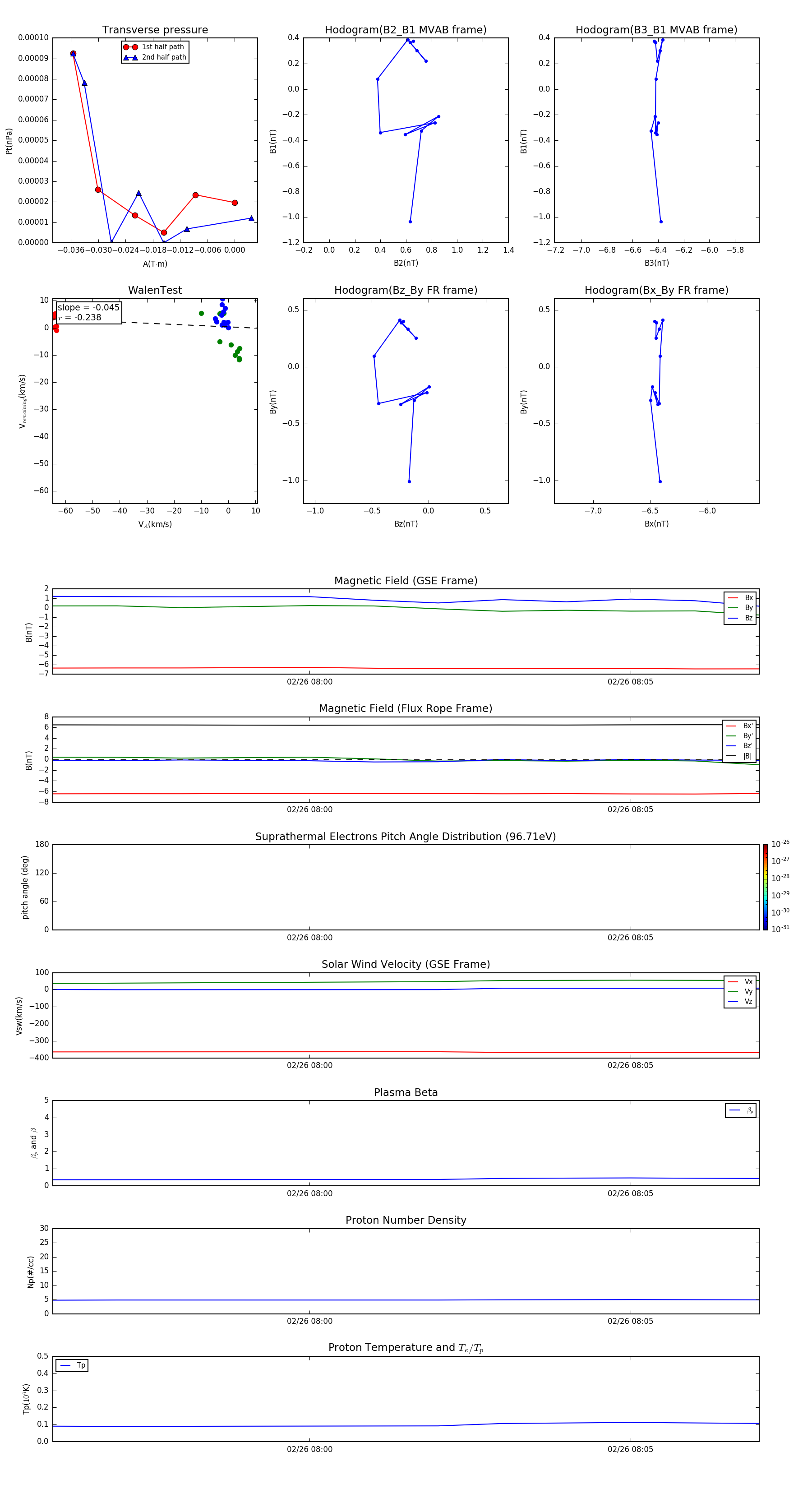Click the "Np(#/cc)" axis label
Viewport: 812px width, 1489px height.
click(x=31, y=1272)
